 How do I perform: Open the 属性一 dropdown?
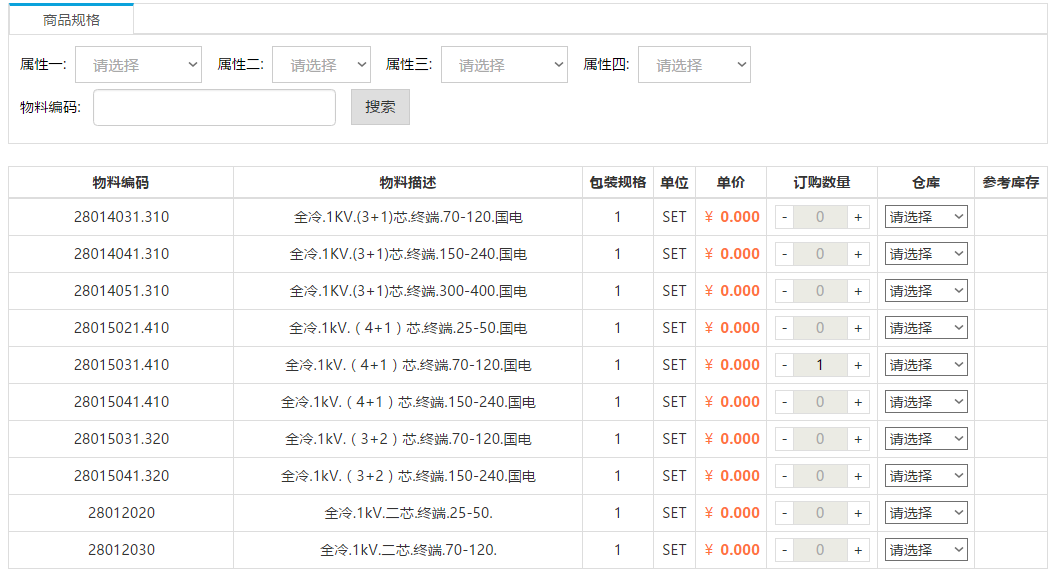(138, 64)
